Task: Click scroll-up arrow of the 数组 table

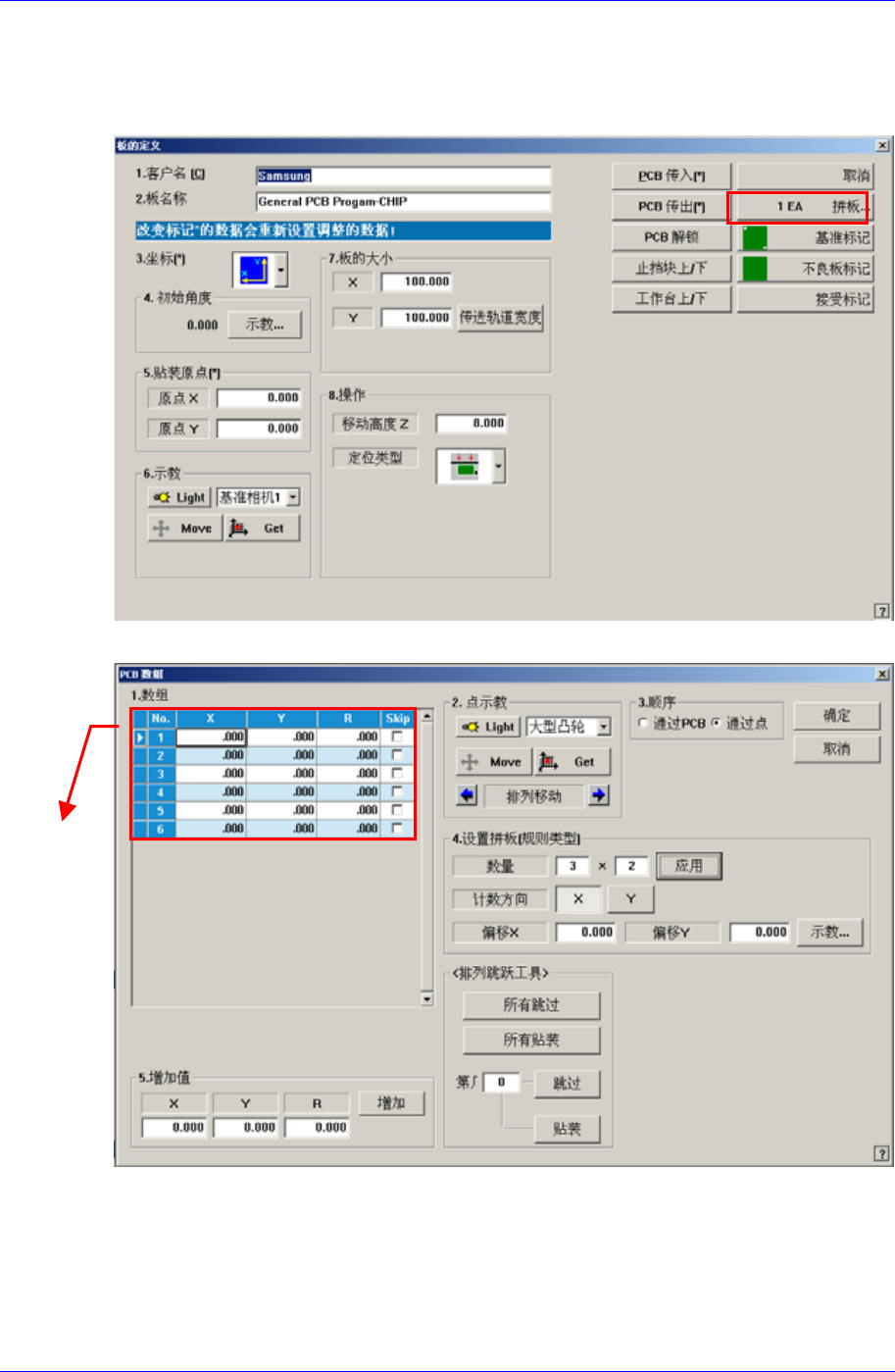Action: click(427, 716)
